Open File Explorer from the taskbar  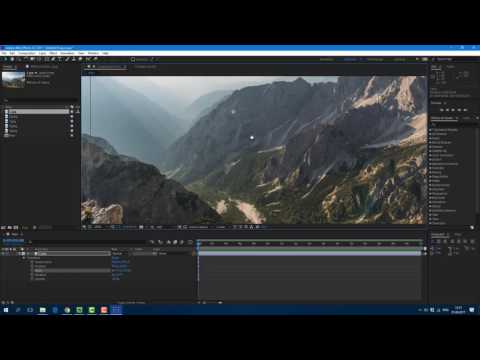tap(43, 310)
